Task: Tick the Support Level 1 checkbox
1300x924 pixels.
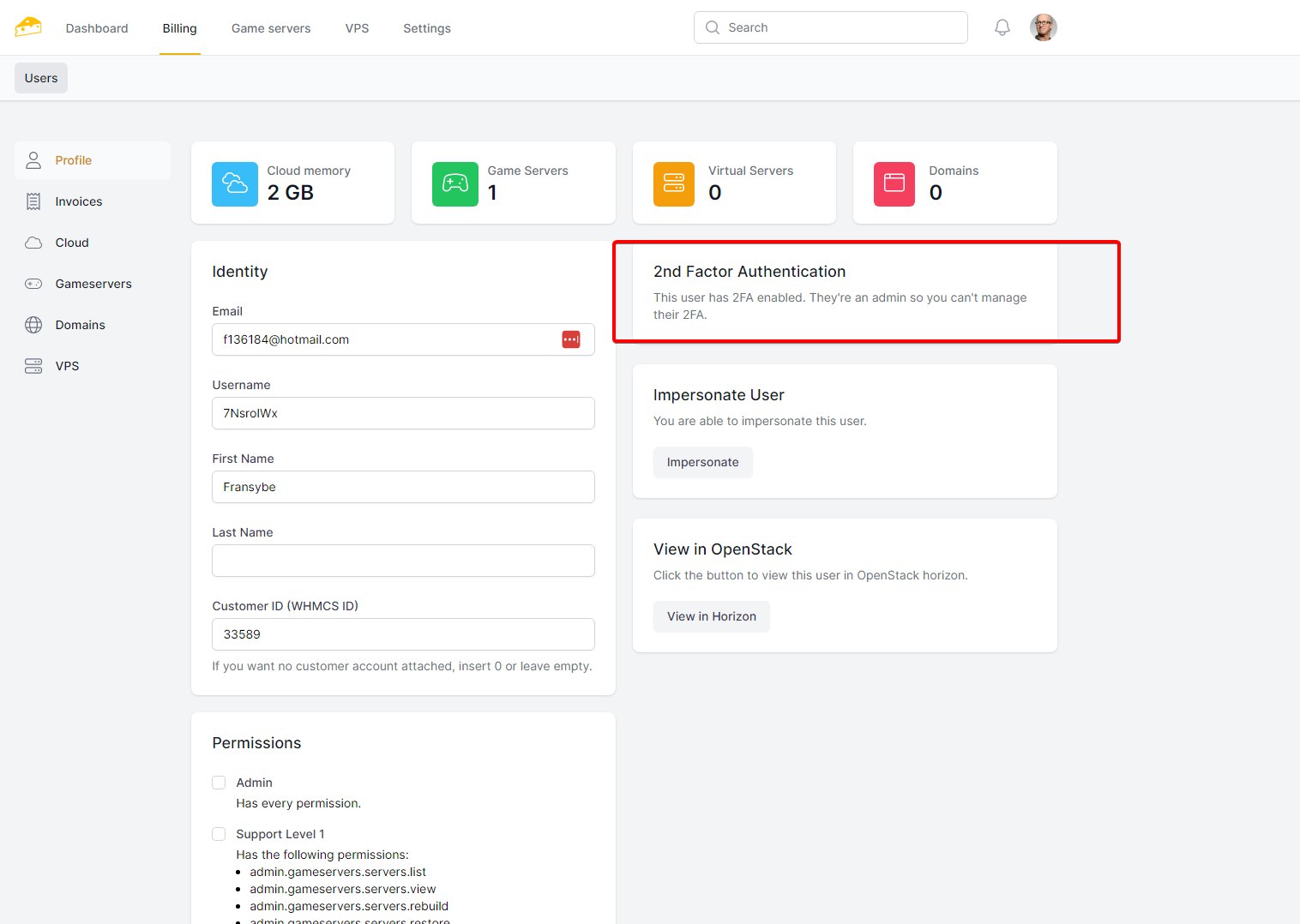Action: point(219,834)
